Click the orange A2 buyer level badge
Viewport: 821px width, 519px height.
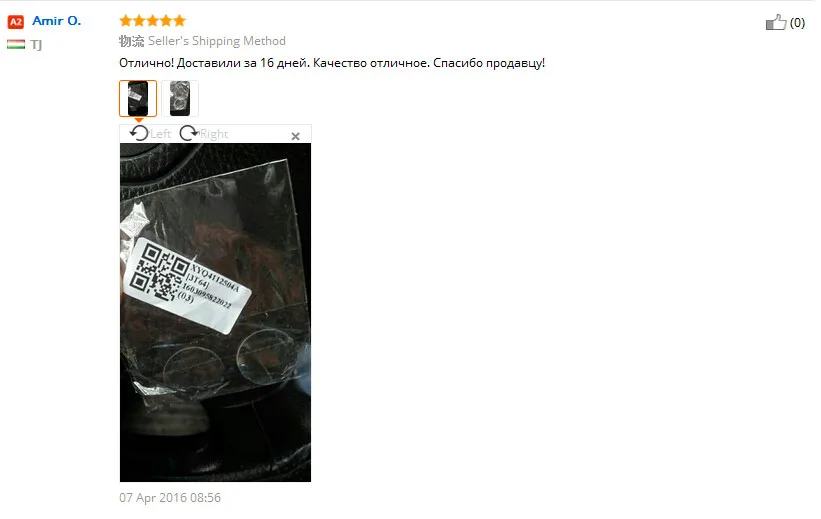16,21
